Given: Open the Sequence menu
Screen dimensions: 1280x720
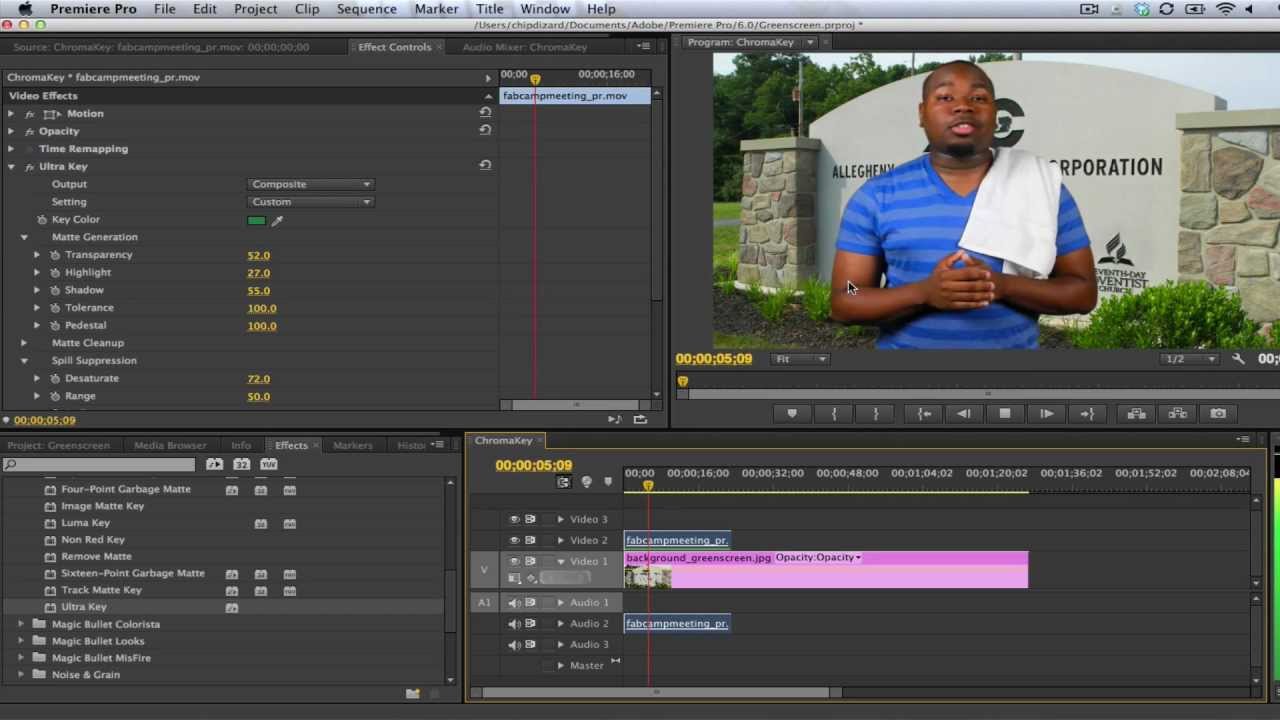Looking at the screenshot, I should pyautogui.click(x=366, y=9).
